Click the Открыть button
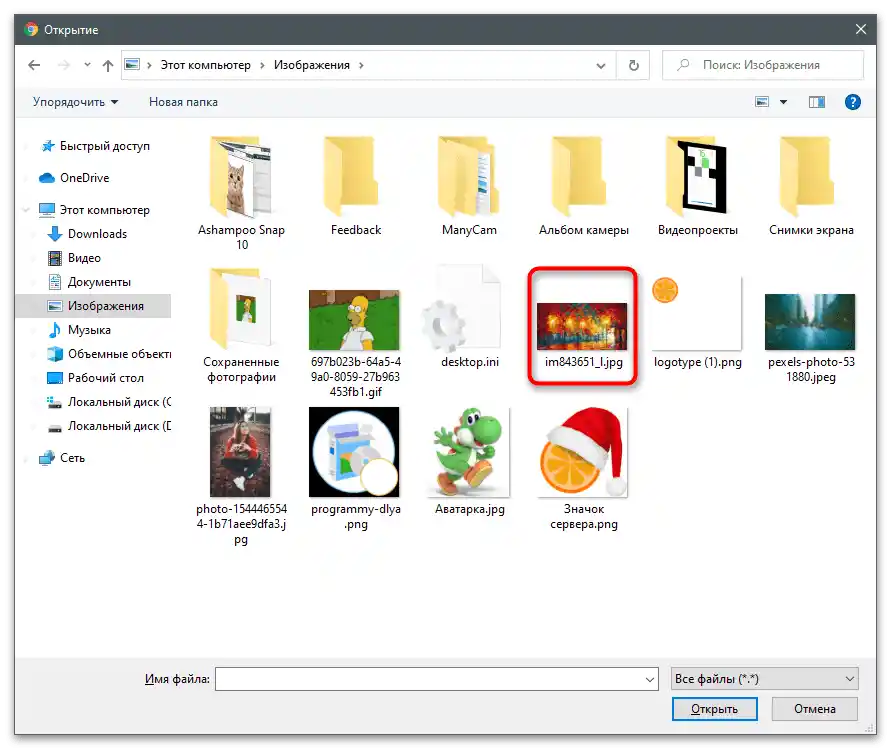 (x=714, y=710)
